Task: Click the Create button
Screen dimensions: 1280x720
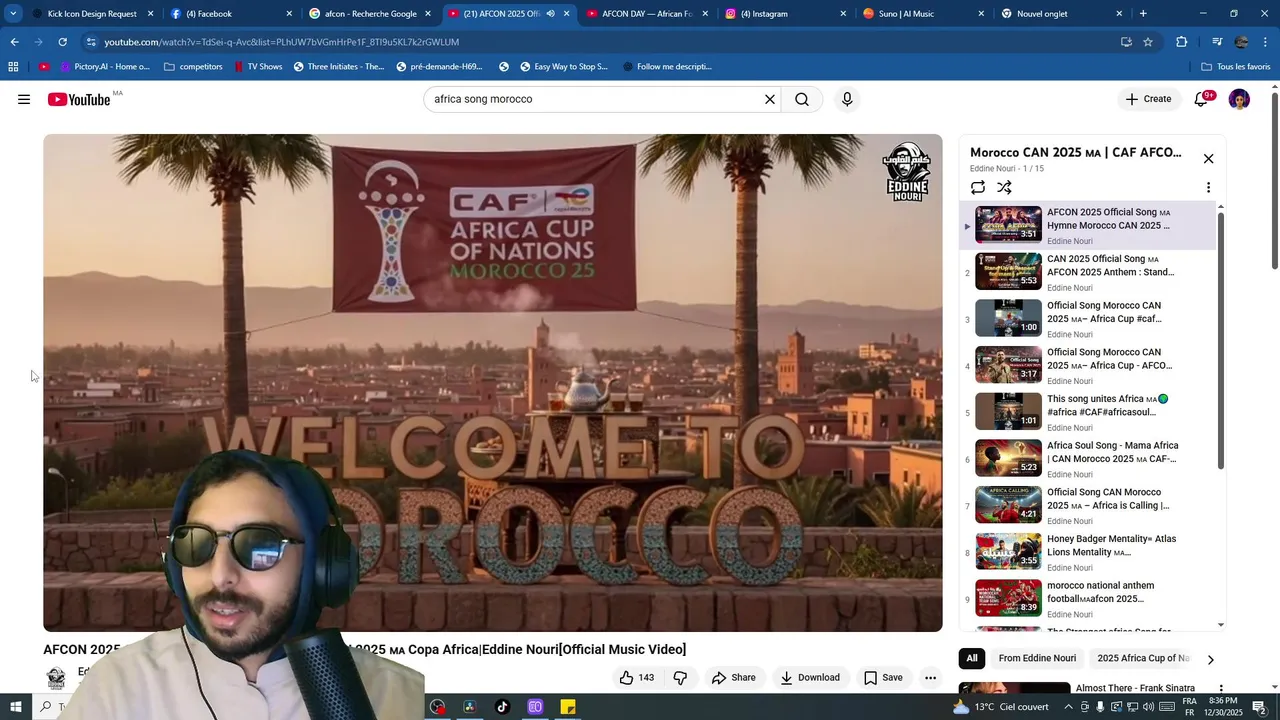Action: 1148,99
